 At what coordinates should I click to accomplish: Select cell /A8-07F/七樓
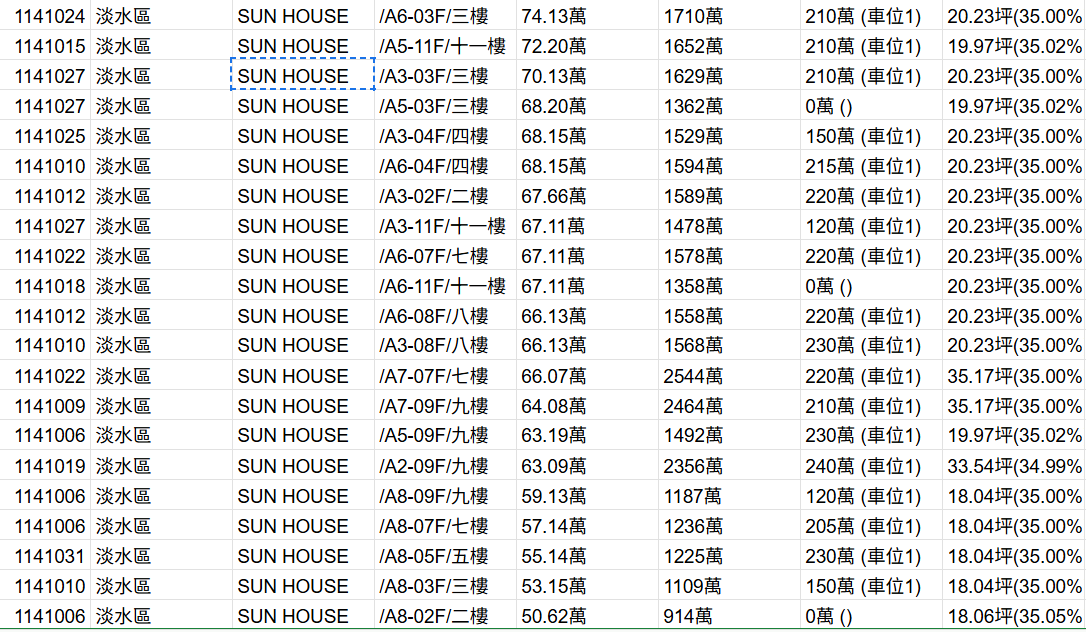point(445,525)
